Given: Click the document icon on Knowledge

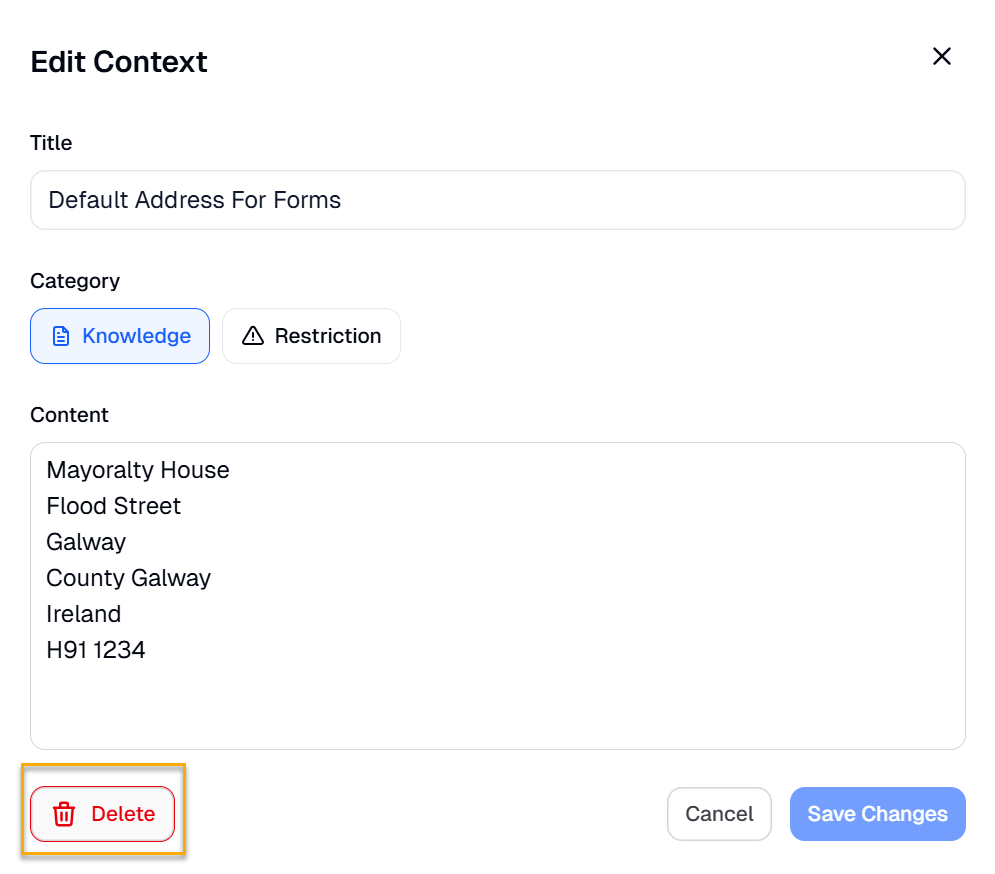Looking at the screenshot, I should pyautogui.click(x=61, y=336).
